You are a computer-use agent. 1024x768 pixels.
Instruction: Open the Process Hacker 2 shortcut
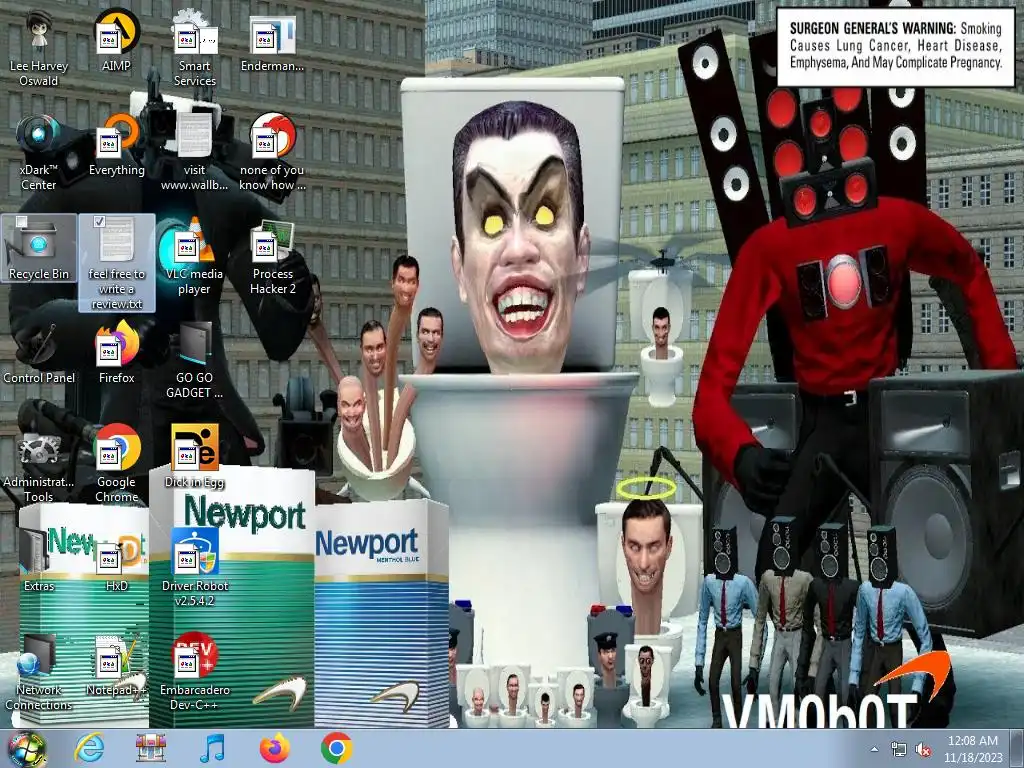272,257
